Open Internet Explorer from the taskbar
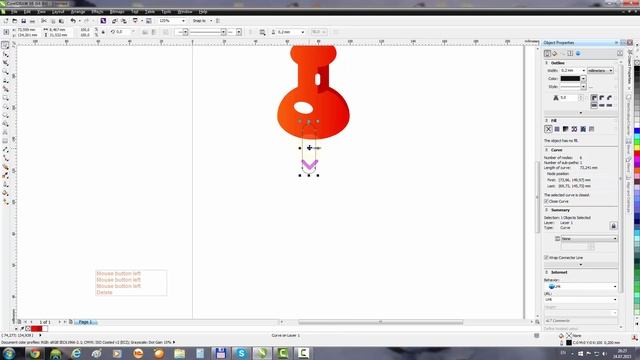Image resolution: width=640 pixels, height=360 pixels. (x=76, y=353)
